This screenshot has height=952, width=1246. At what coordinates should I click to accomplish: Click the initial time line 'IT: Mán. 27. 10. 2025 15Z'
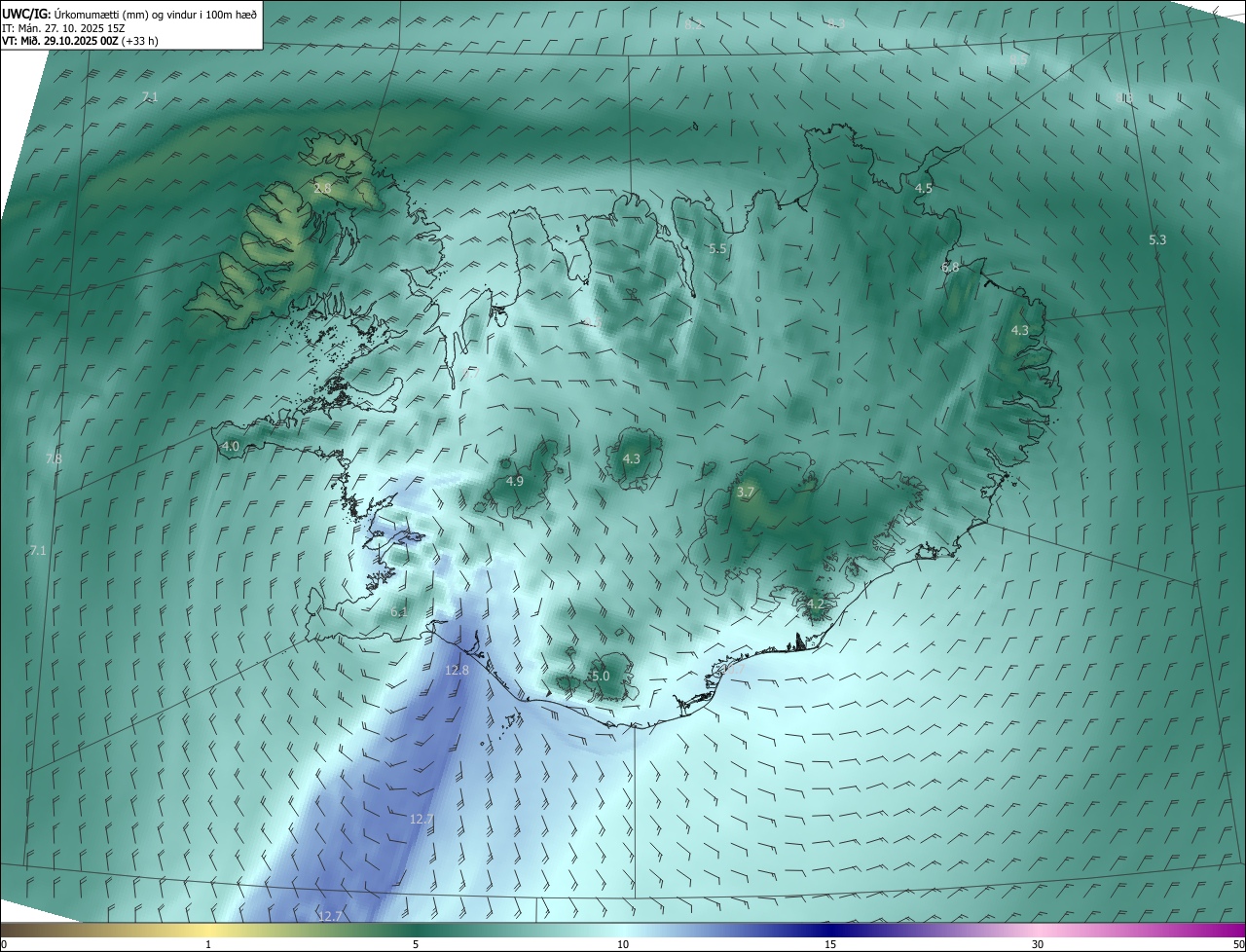[x=64, y=28]
